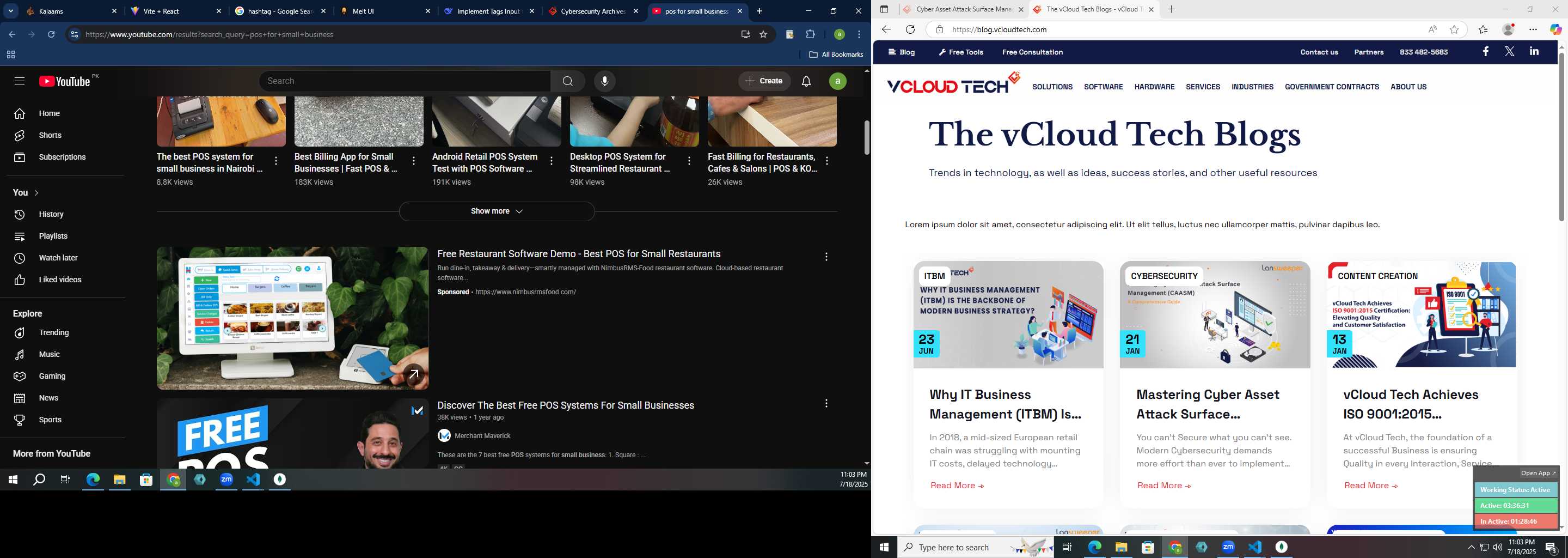
Task: Open options for Nairobi POS video
Action: (x=277, y=161)
